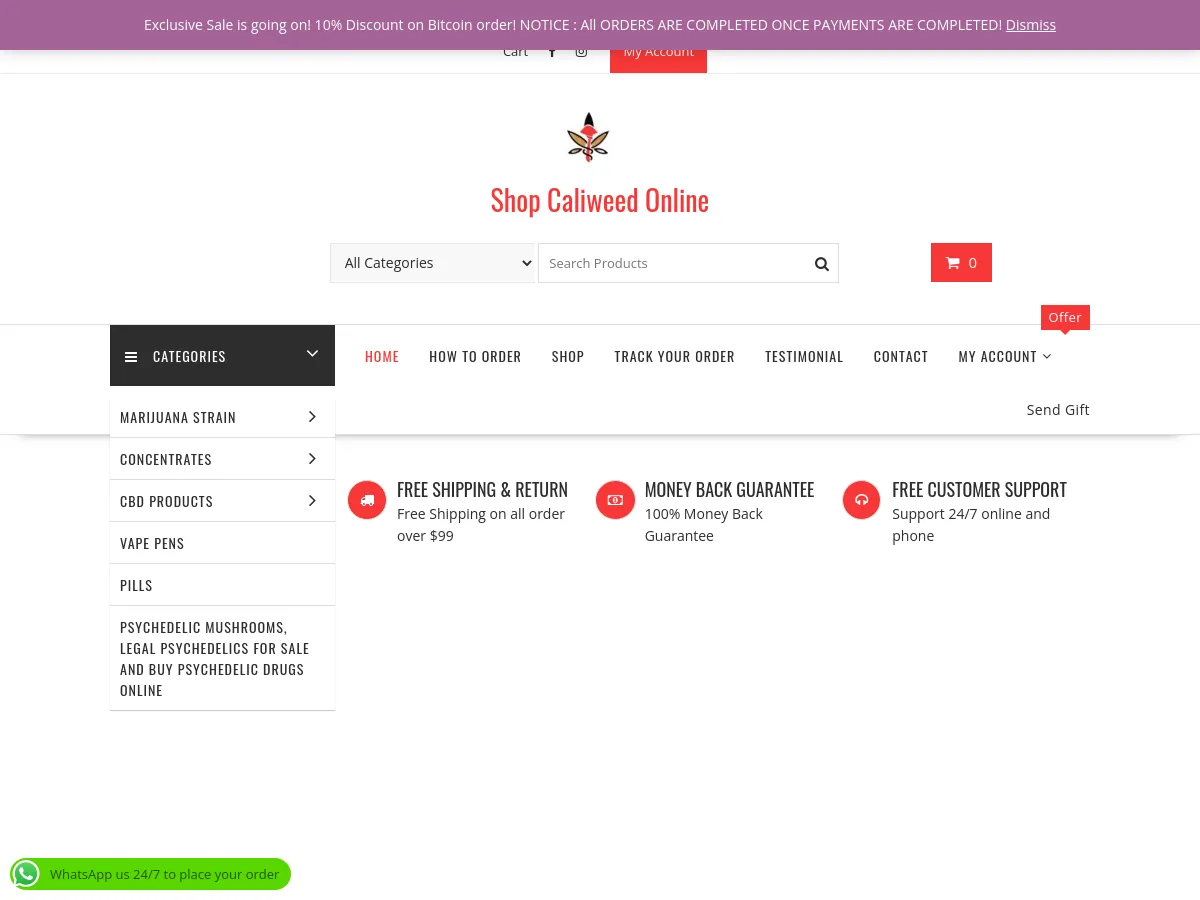Click the search magnifier icon
1200x900 pixels.
click(x=821, y=263)
